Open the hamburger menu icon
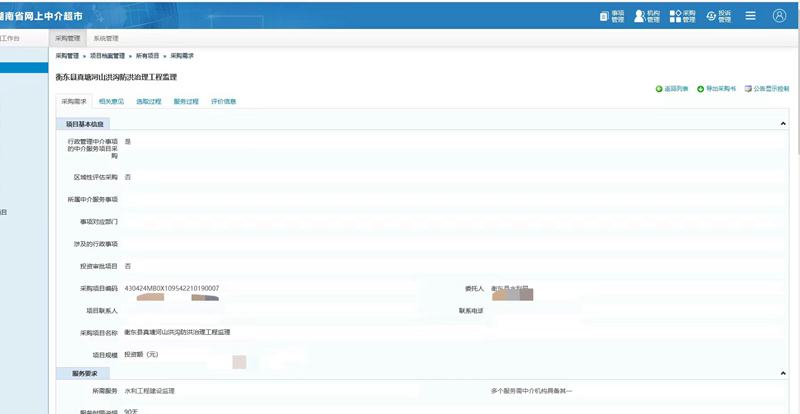 [750, 16]
